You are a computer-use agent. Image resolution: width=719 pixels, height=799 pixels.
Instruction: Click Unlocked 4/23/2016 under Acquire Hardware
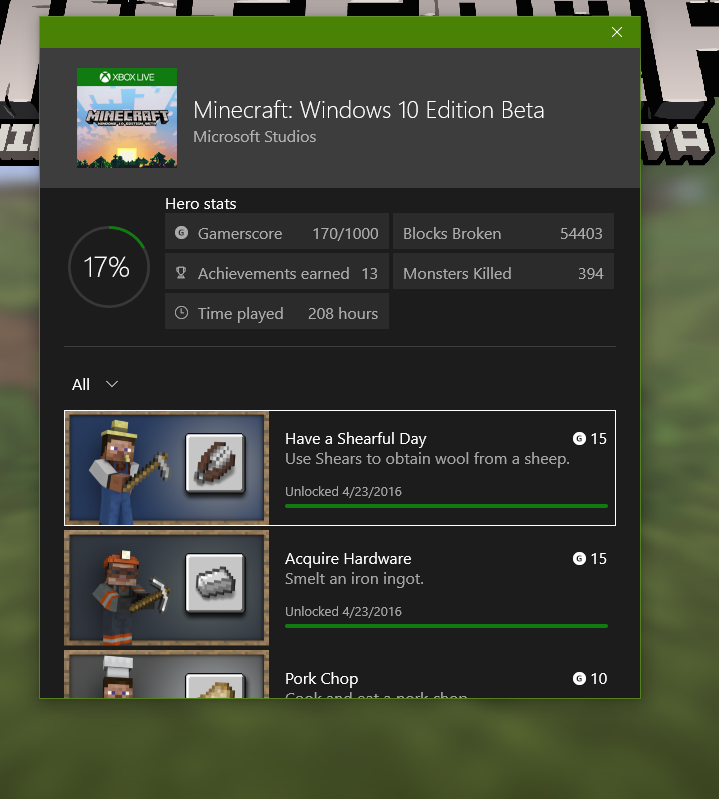[343, 611]
